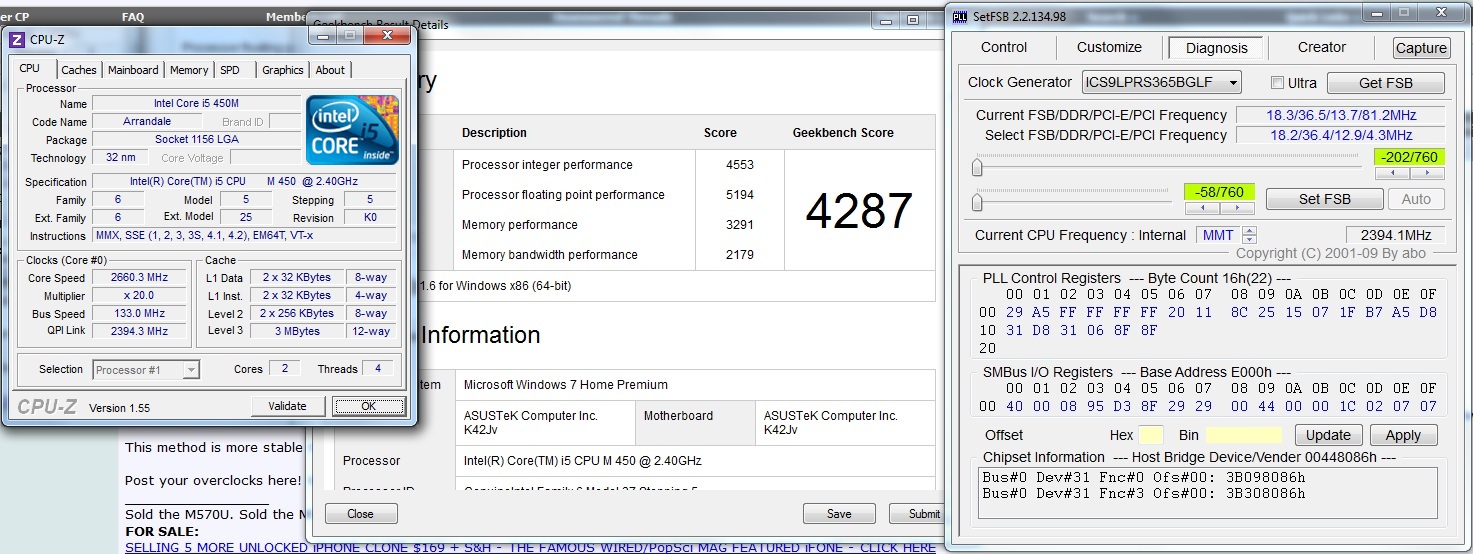The image size is (1473, 554).
Task: Click the QPI Link value 2394.3 MHz
Action: 139,331
